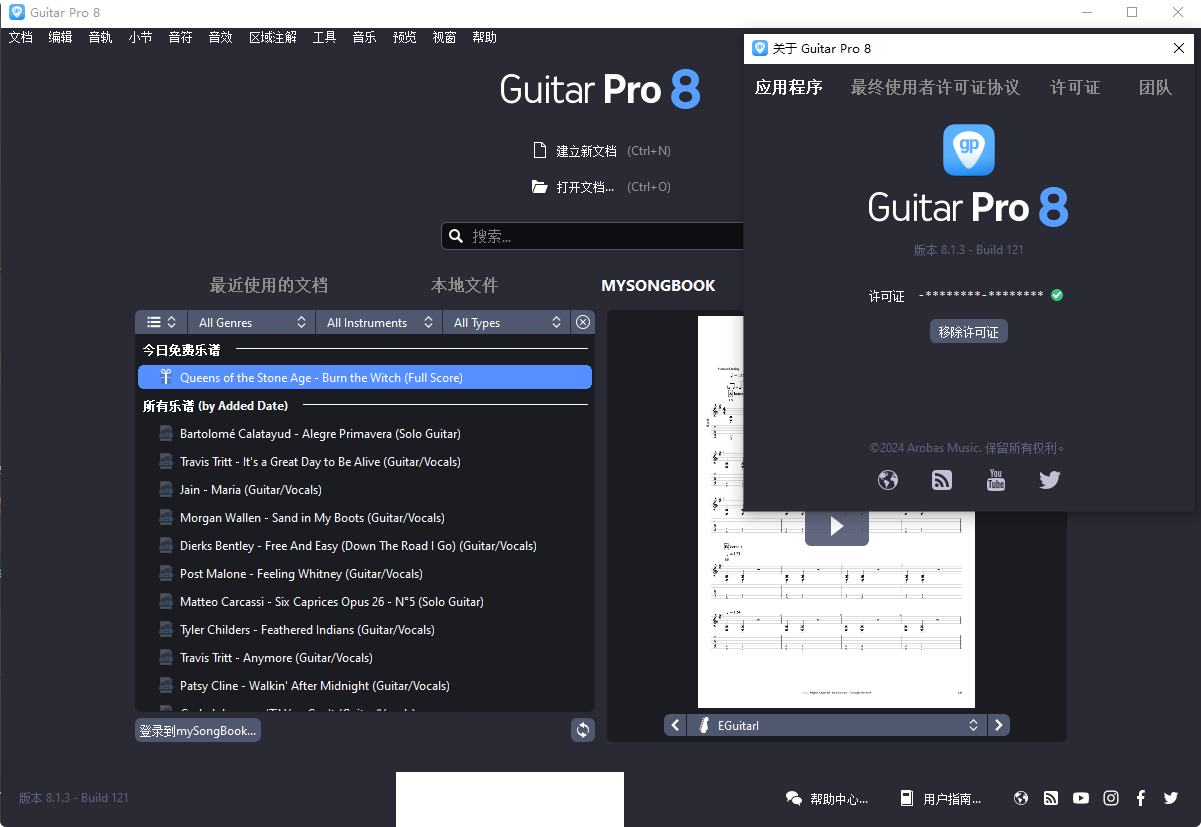Open the 文档 menu
Viewport: 1201px width, 827px height.
21,37
